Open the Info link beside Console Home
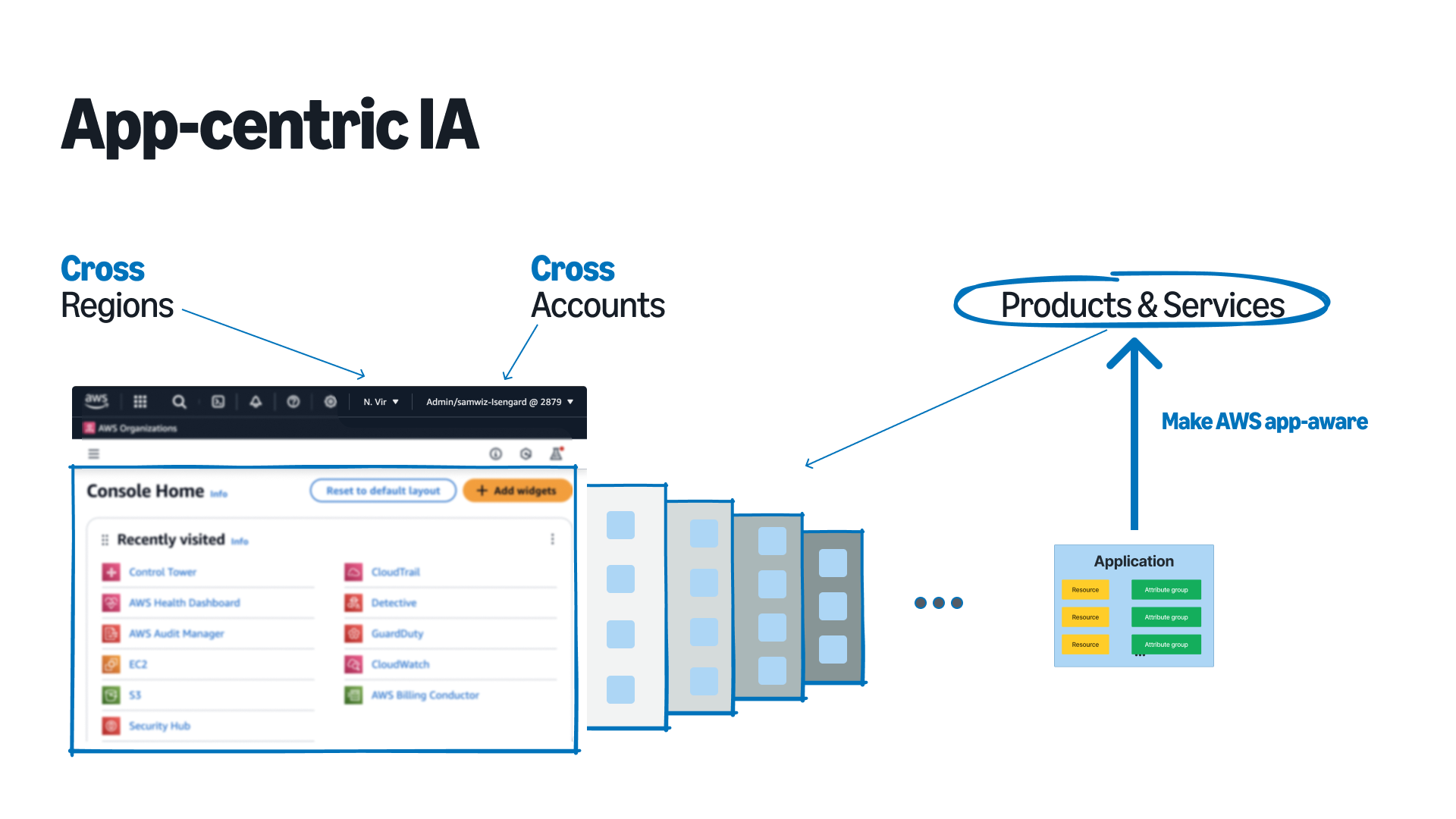The height and width of the screenshot is (819, 1456). (x=219, y=494)
